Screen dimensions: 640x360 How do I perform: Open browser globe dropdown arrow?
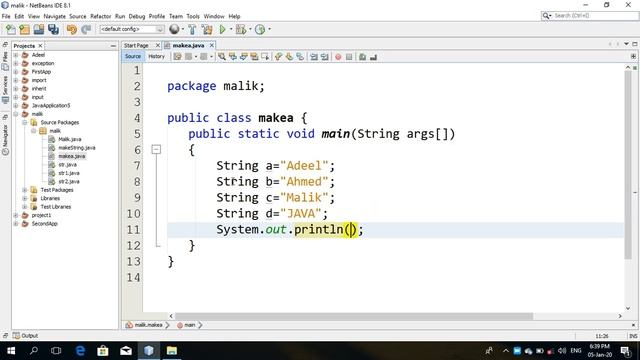[182, 29]
